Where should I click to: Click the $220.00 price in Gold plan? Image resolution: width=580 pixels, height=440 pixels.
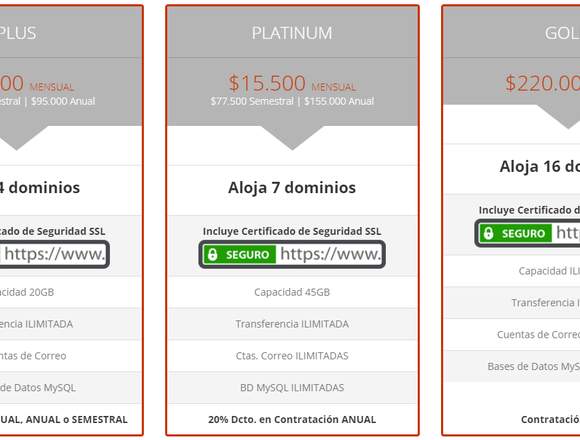[543, 84]
